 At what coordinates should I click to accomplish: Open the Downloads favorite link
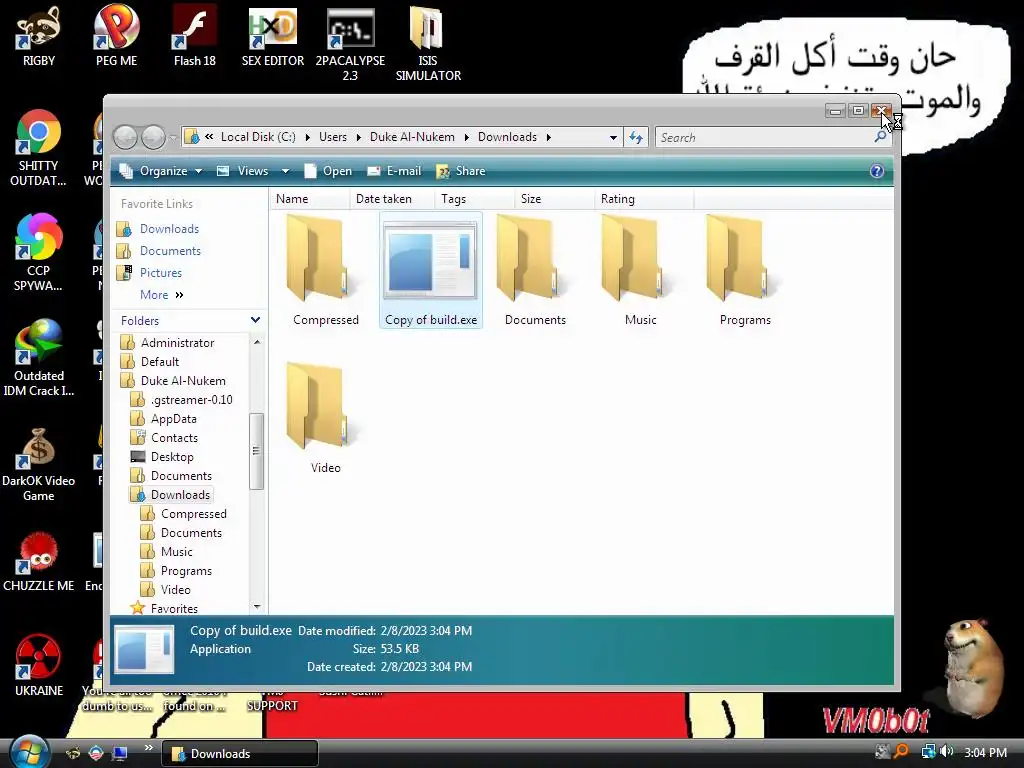(x=168, y=229)
